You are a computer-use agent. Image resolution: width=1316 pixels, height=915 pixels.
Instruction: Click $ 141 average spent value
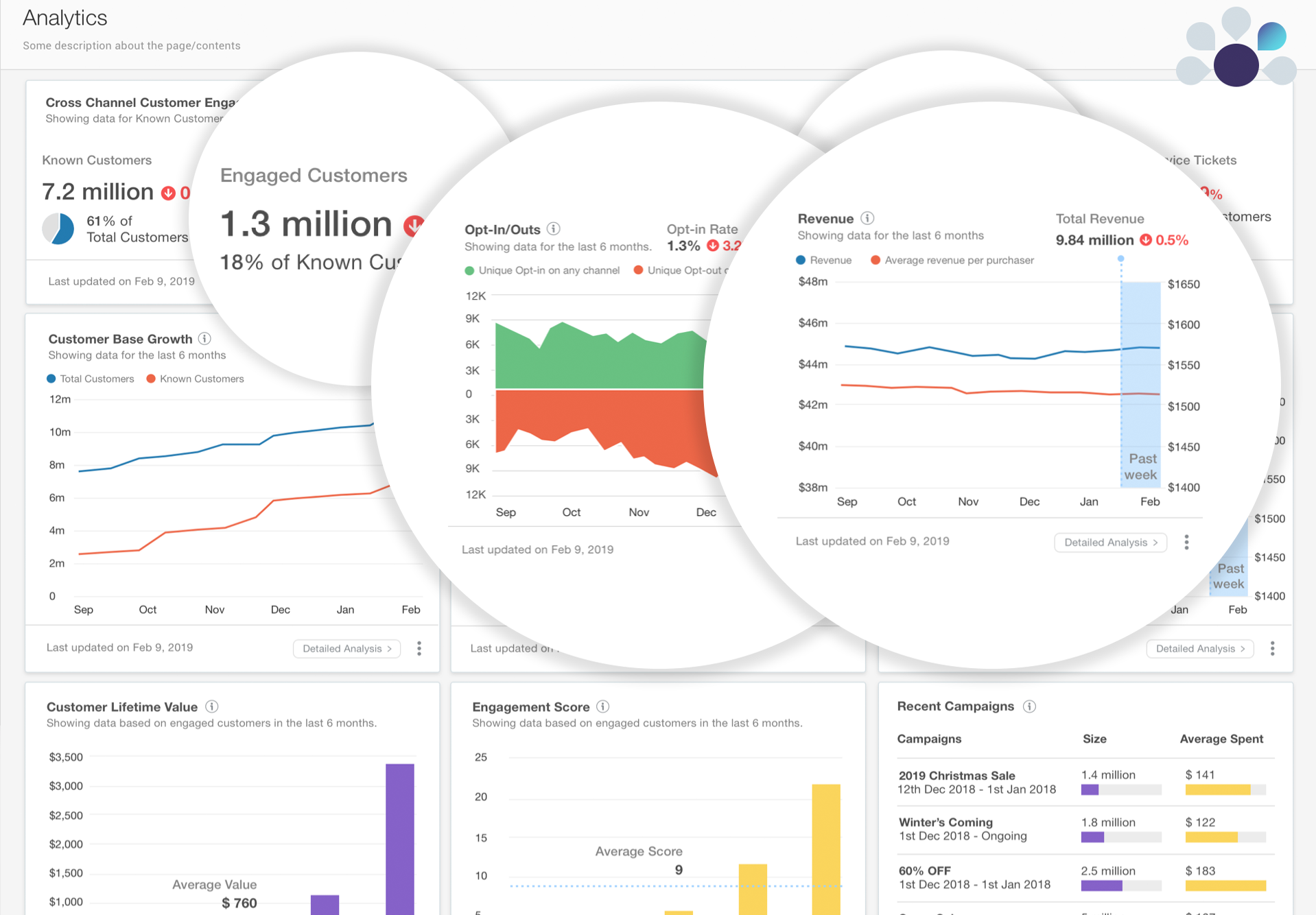pos(1200,774)
